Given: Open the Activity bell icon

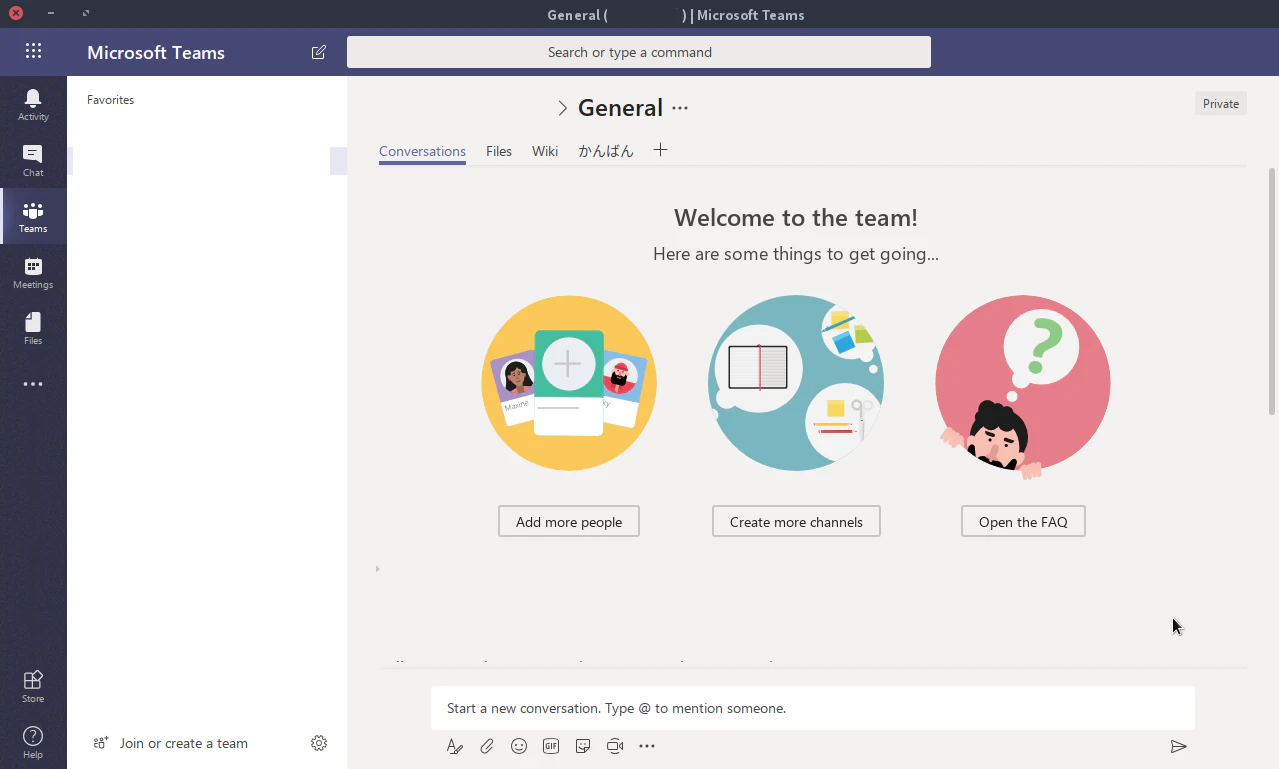Looking at the screenshot, I should 33,104.
